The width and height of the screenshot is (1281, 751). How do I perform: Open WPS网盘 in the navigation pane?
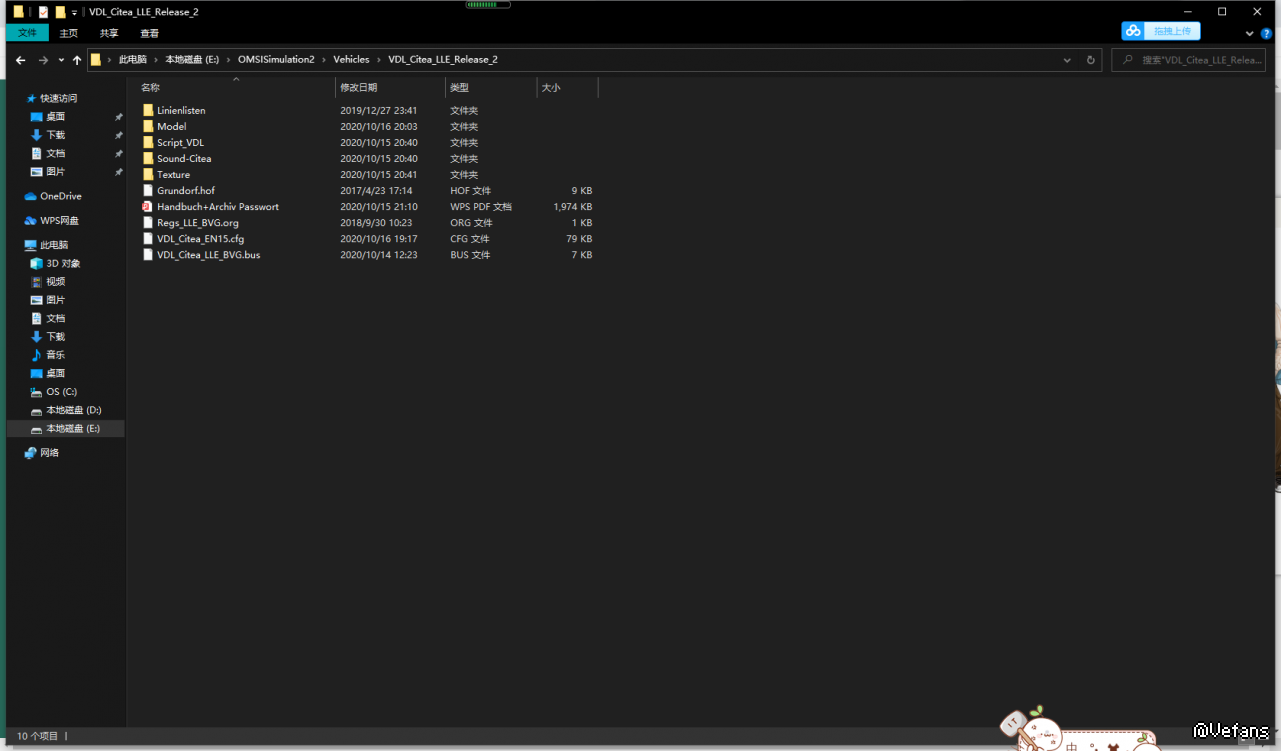tap(59, 221)
